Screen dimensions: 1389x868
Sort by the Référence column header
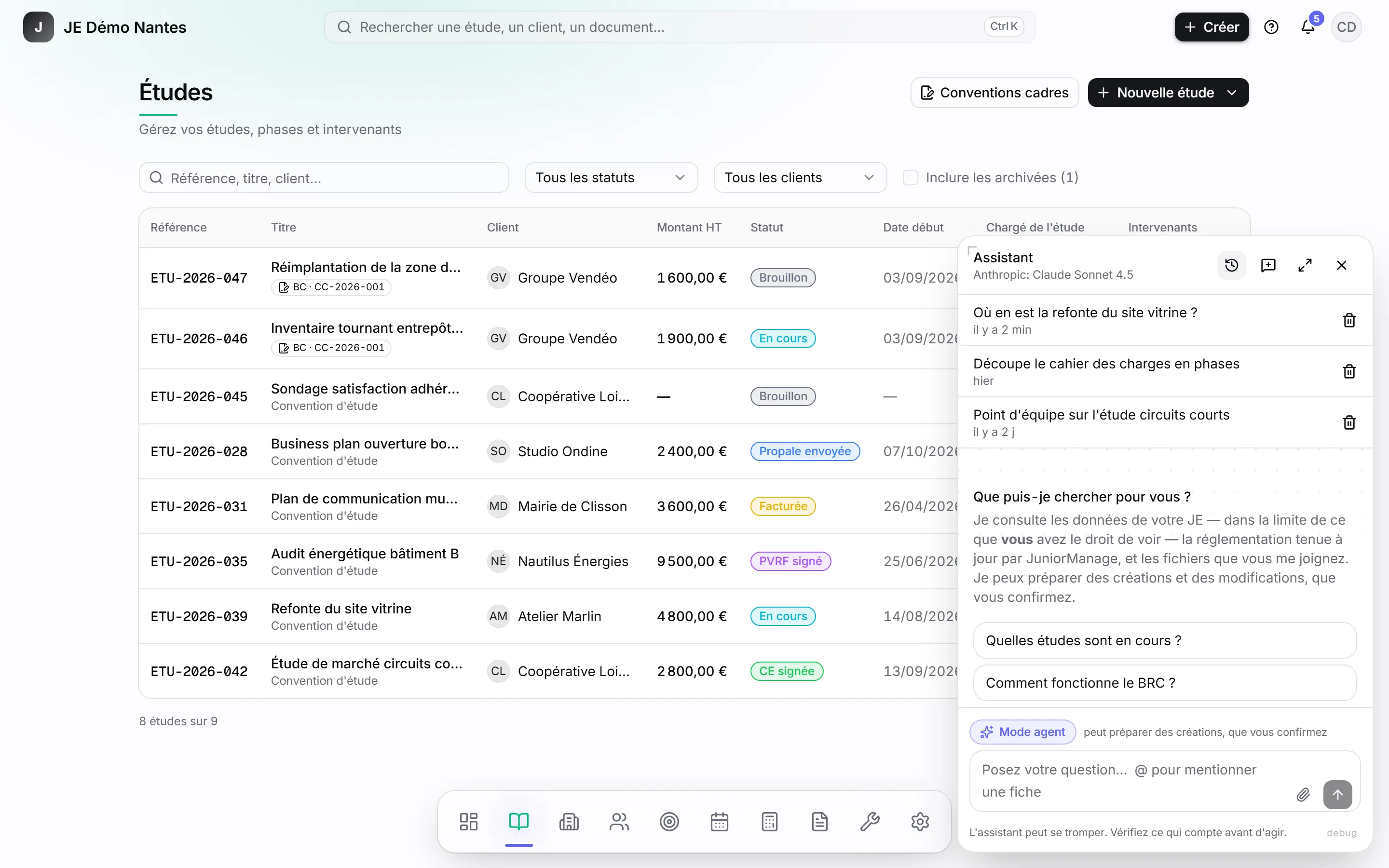click(x=178, y=227)
